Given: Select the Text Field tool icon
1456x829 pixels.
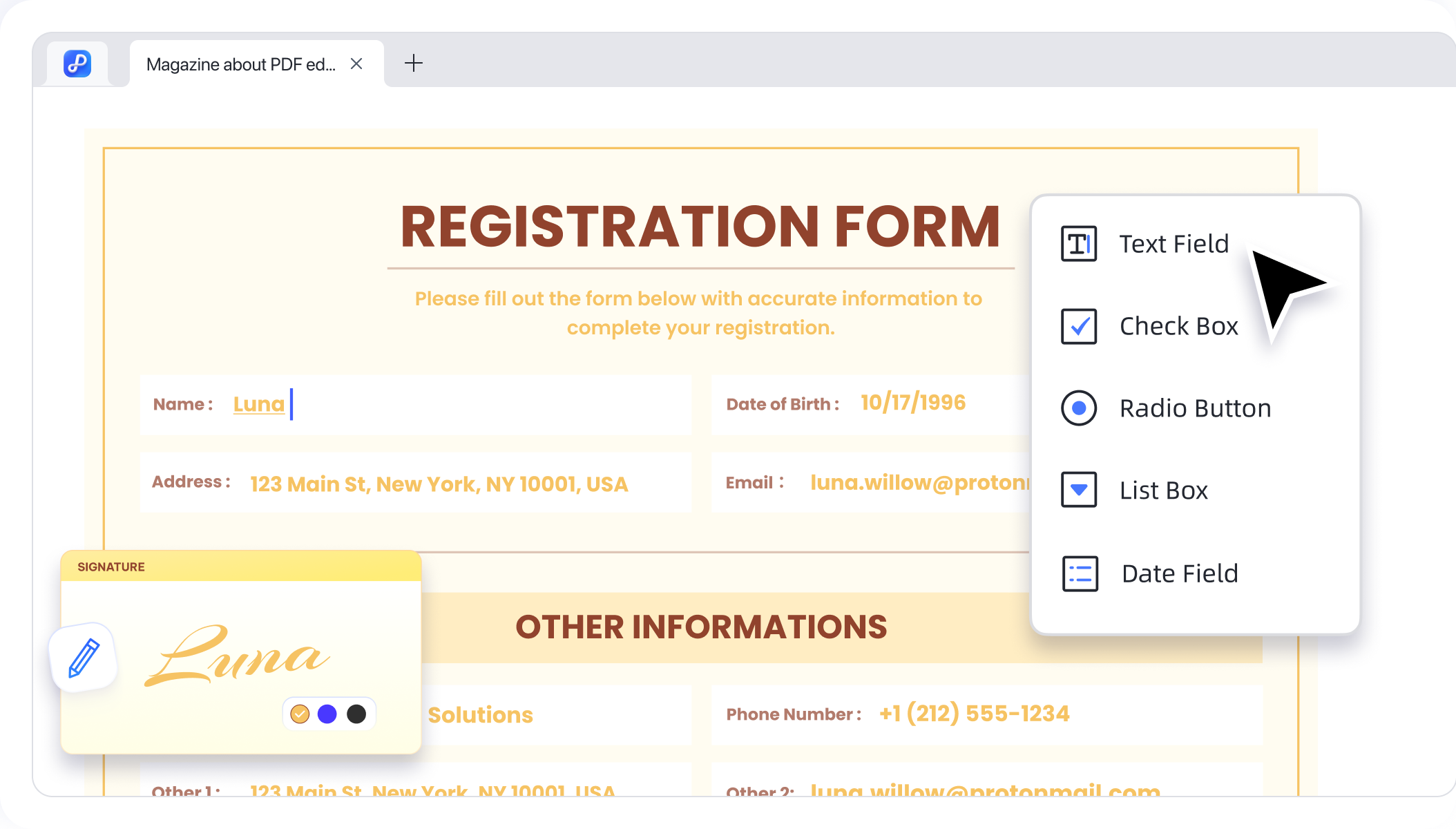Looking at the screenshot, I should pos(1079,244).
